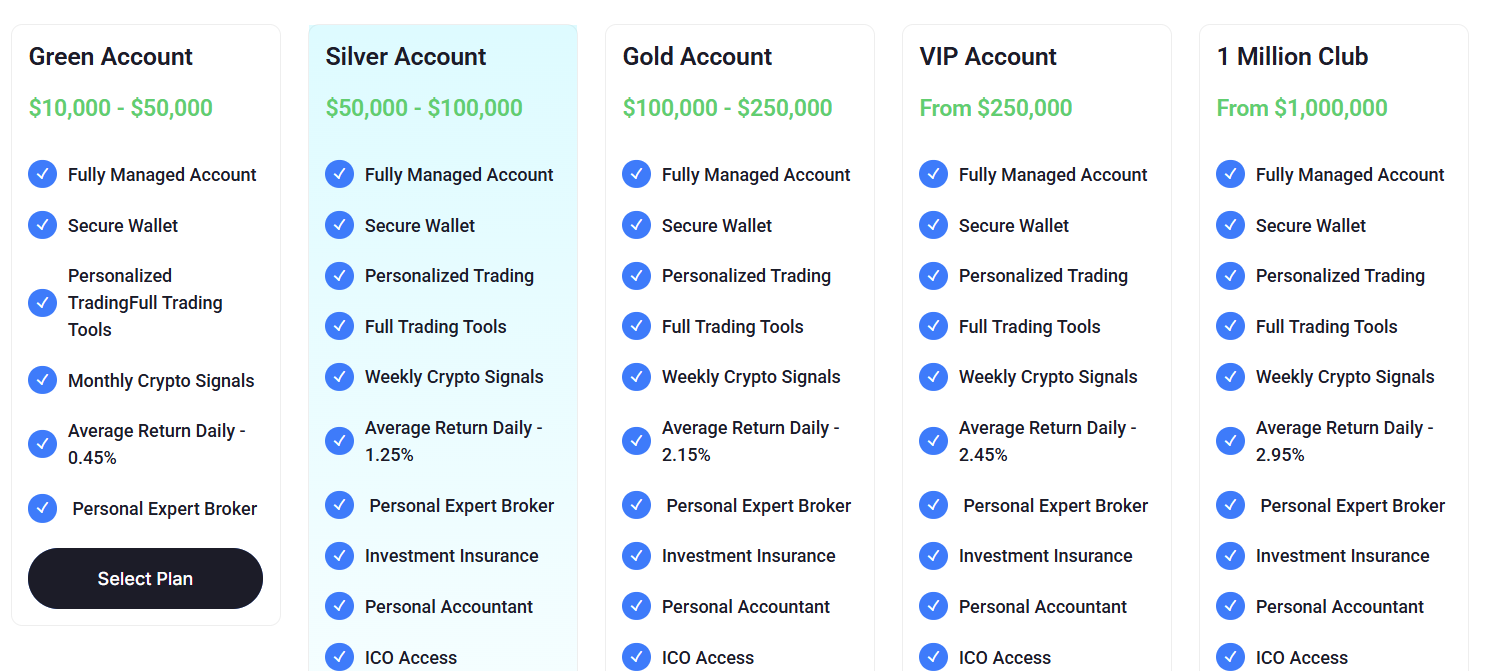Click check icon next to Gold Account ICO Access
This screenshot has height=671, width=1485.
coord(636,657)
